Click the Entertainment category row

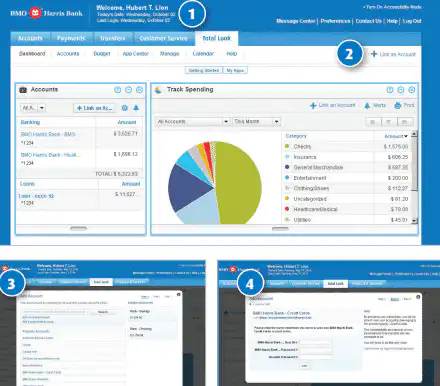(x=346, y=178)
